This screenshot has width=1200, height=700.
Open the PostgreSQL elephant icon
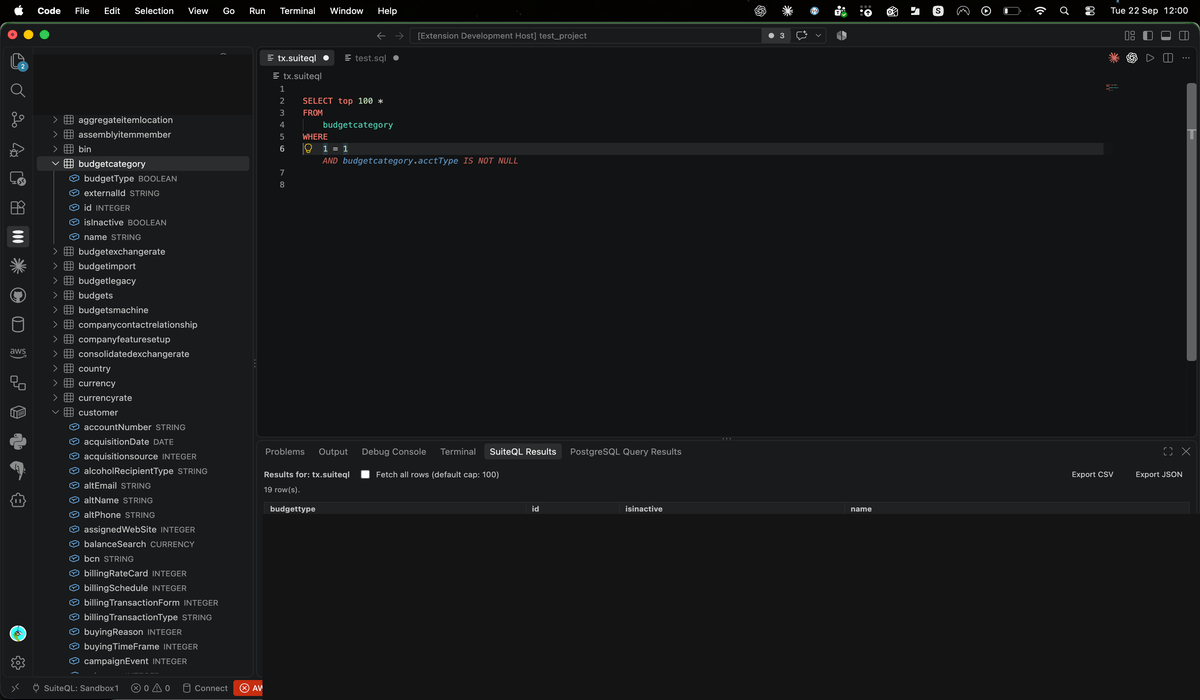18,470
